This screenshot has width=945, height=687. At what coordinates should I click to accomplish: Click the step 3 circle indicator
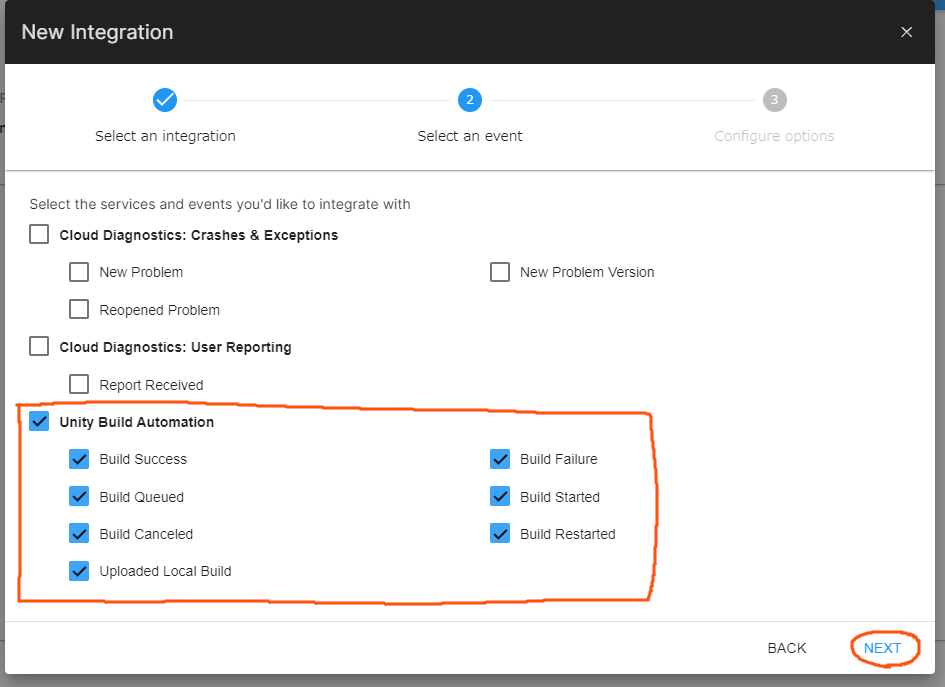pos(774,100)
